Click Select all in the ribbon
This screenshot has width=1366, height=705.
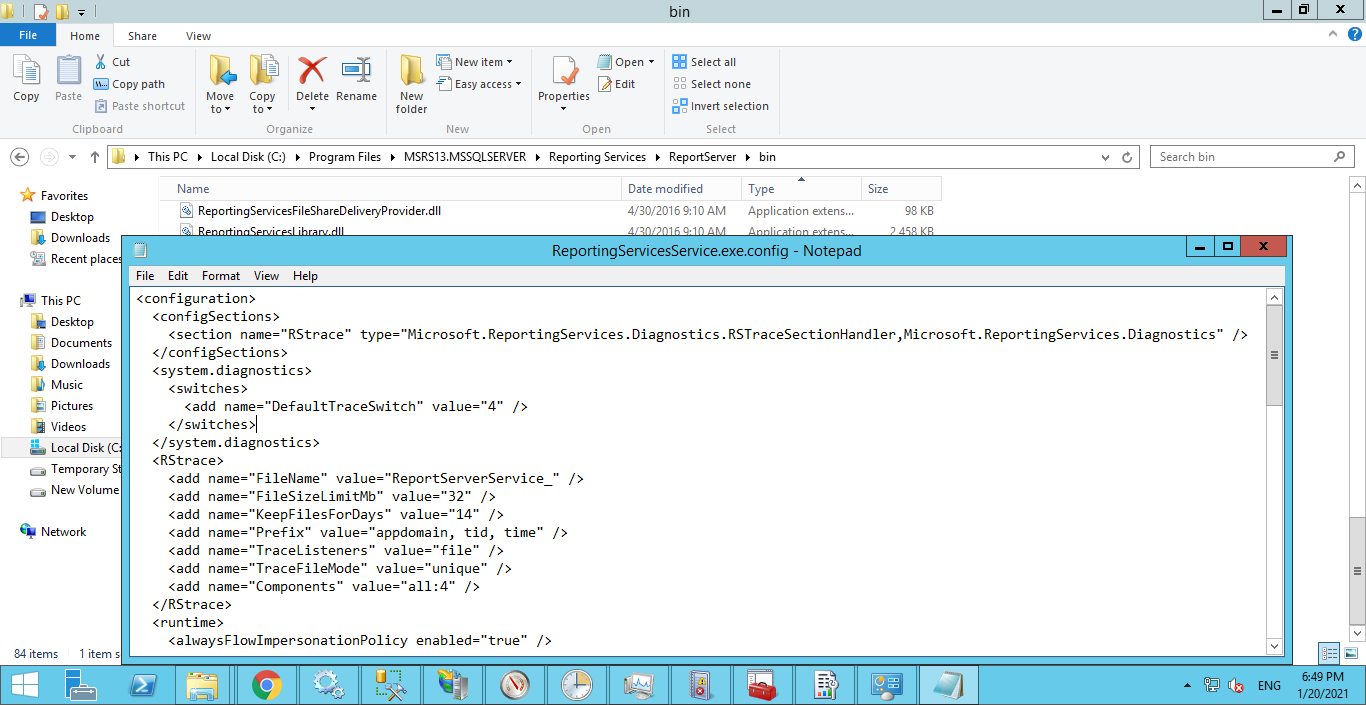click(x=704, y=62)
